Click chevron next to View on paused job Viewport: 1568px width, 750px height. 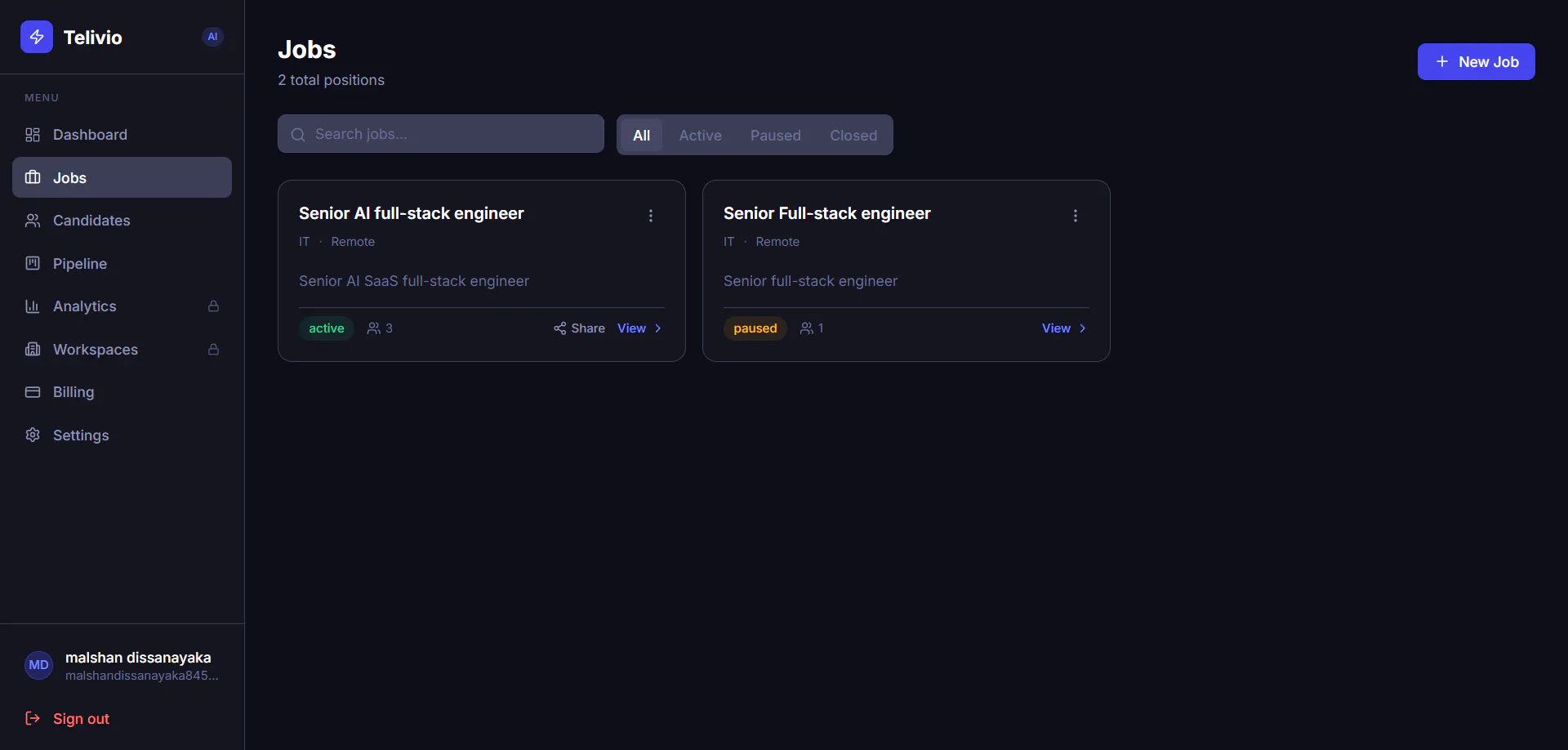coord(1083,328)
